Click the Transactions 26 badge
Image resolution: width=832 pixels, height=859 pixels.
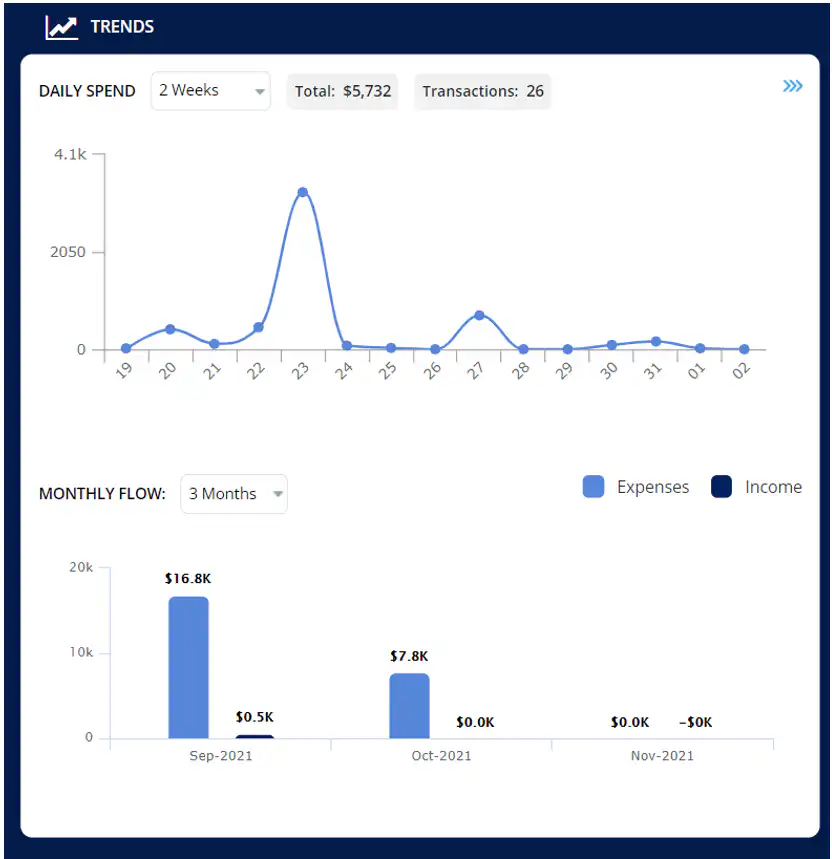483,91
